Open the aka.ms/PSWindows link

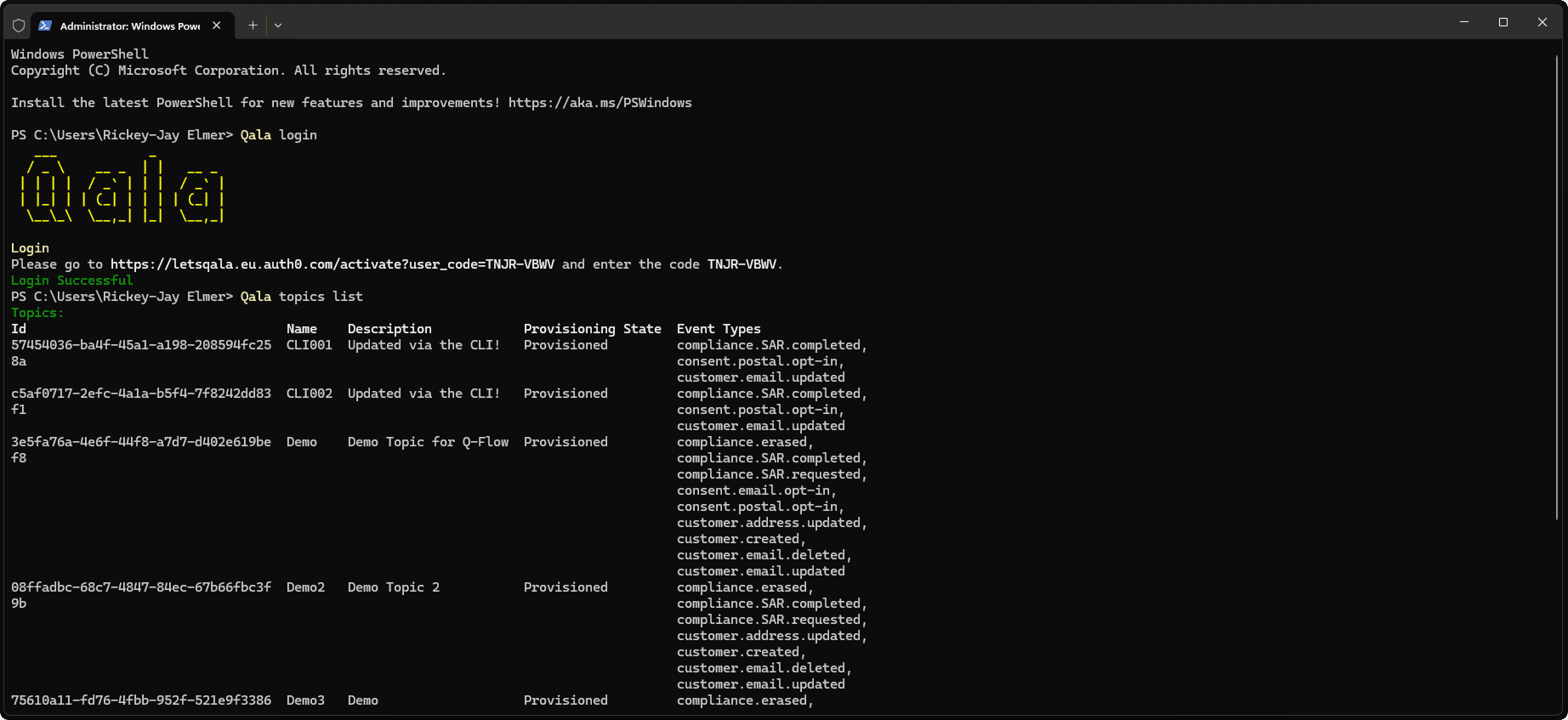(599, 103)
